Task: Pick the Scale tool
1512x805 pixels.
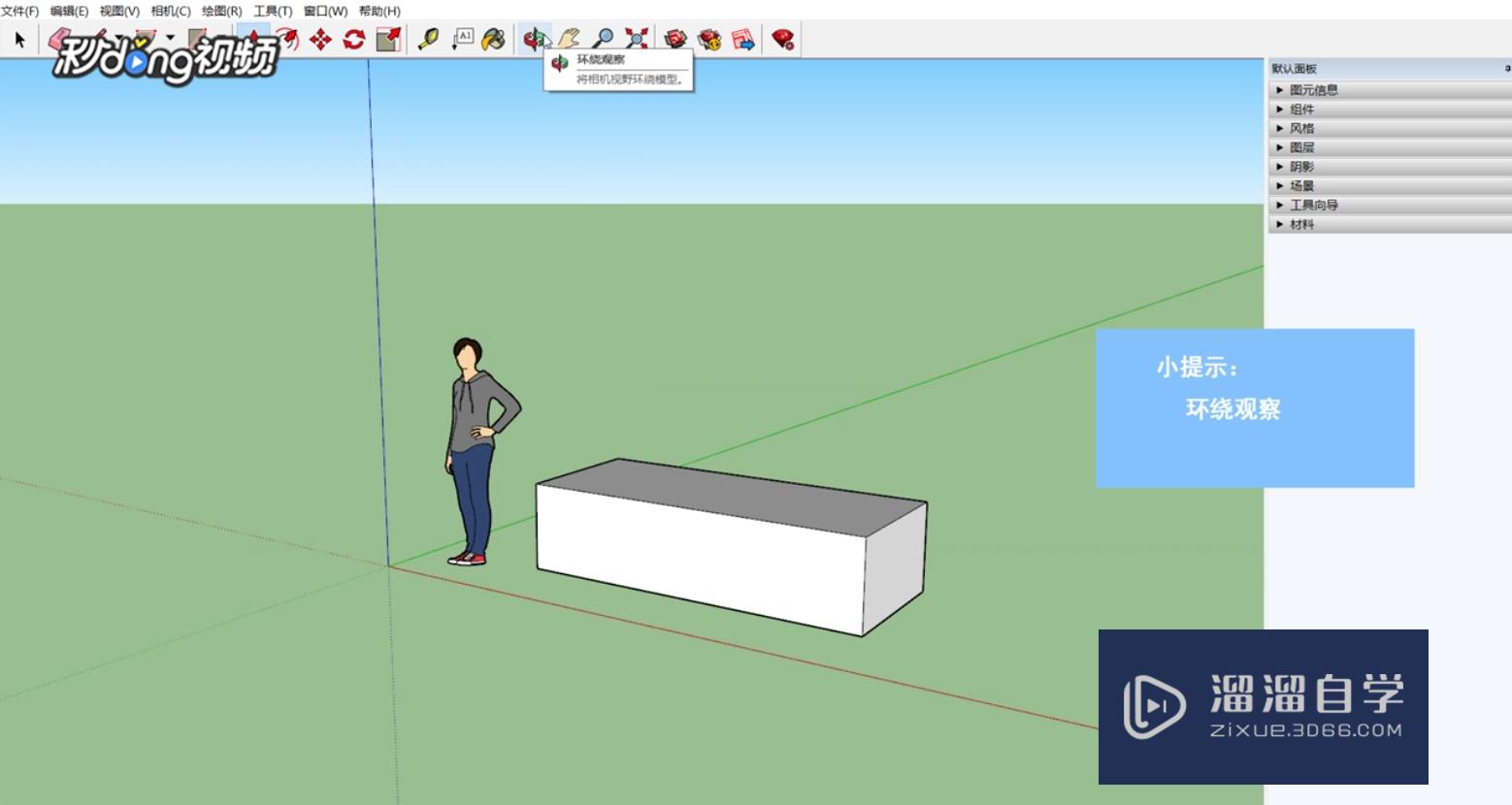Action: pos(388,40)
